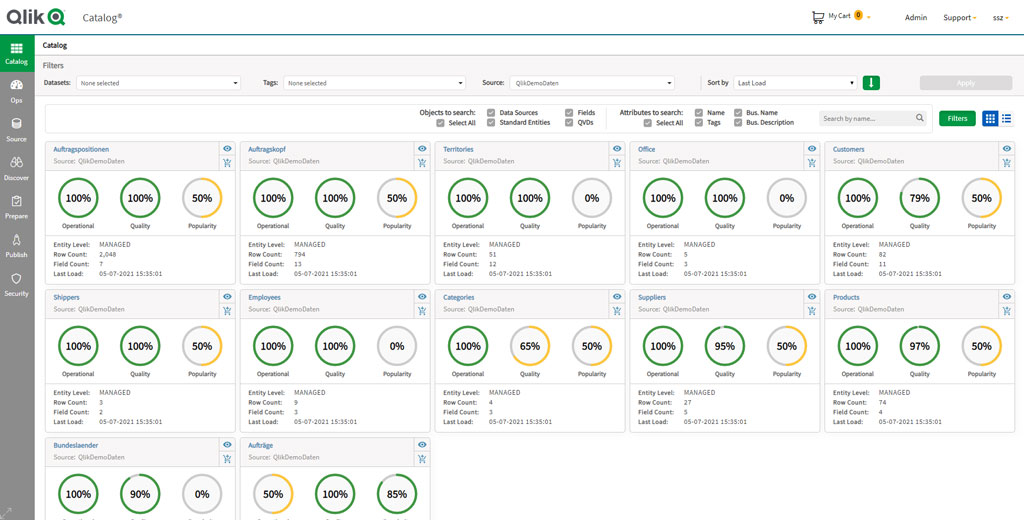Toggle the Data Sources checkbox
The height and width of the screenshot is (520, 1024).
(491, 112)
